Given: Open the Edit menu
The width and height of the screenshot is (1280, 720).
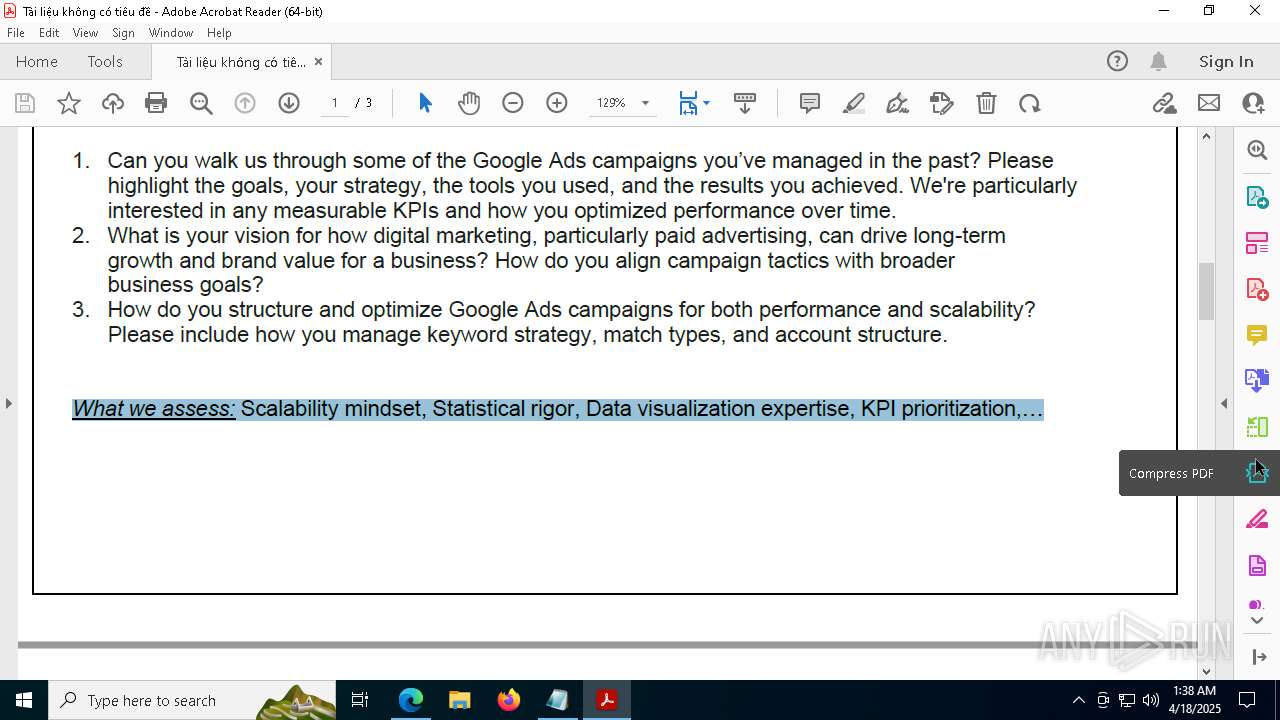Looking at the screenshot, I should point(49,33).
